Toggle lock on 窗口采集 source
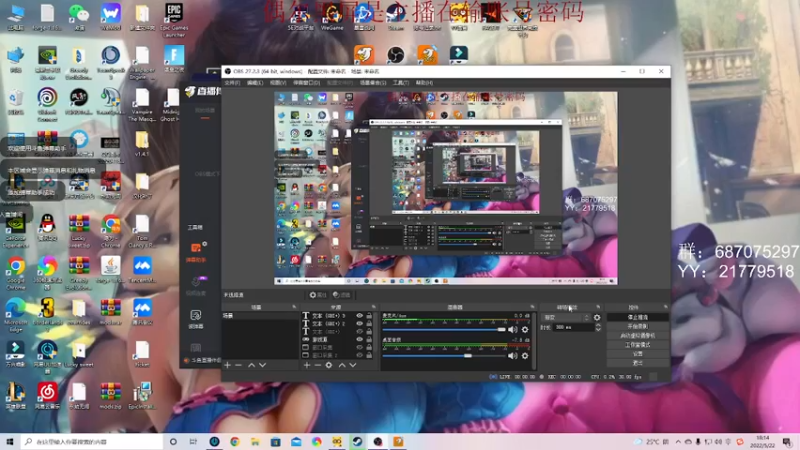This screenshot has height=450, width=800. (x=369, y=347)
